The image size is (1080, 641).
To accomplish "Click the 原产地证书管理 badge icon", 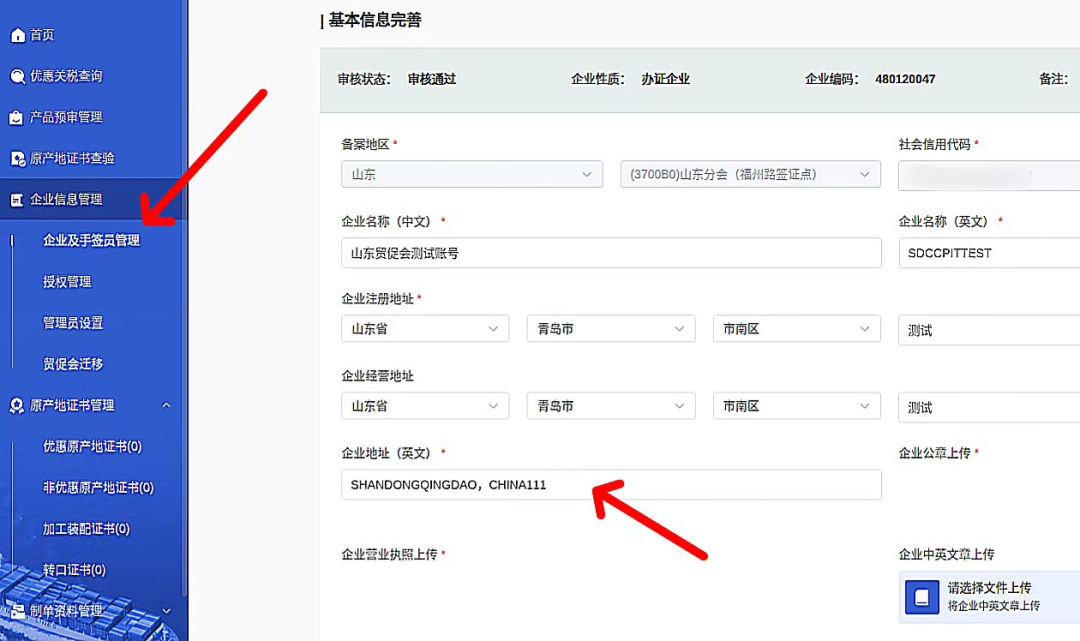I will (17, 406).
